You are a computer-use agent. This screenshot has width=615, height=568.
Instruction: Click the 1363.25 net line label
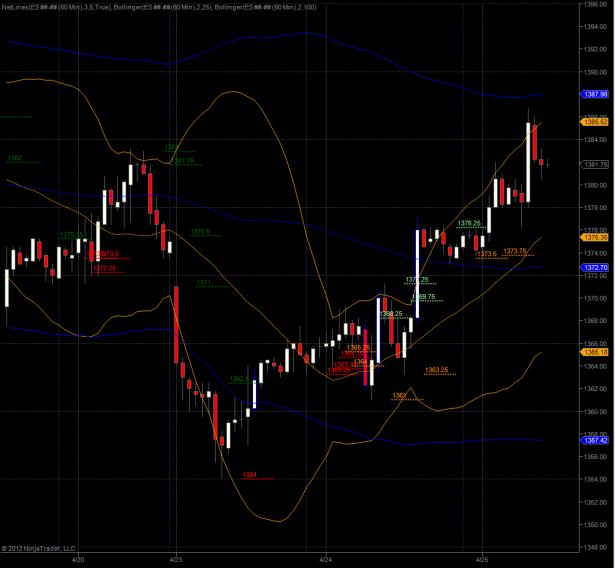click(436, 370)
